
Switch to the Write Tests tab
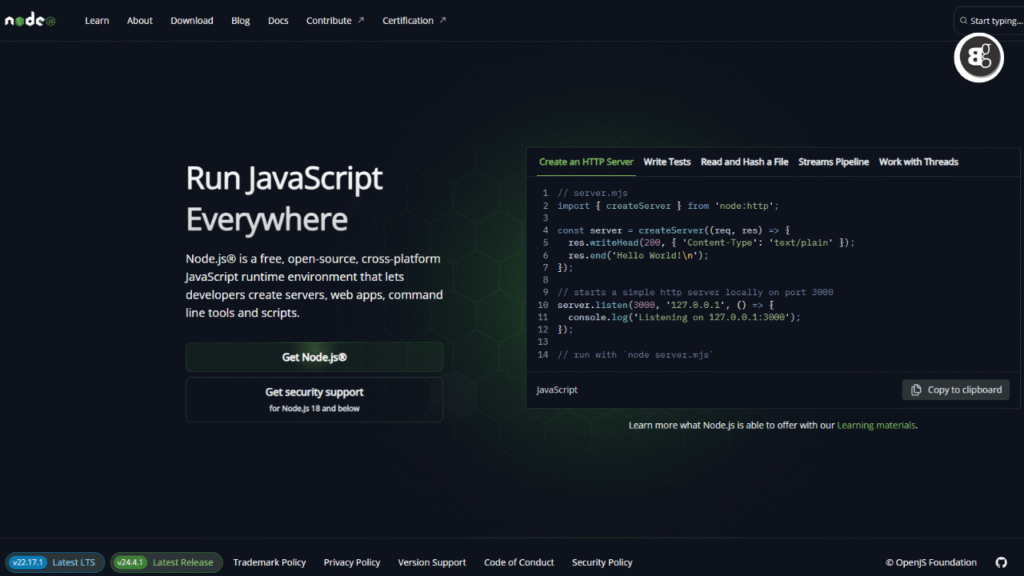click(666, 161)
